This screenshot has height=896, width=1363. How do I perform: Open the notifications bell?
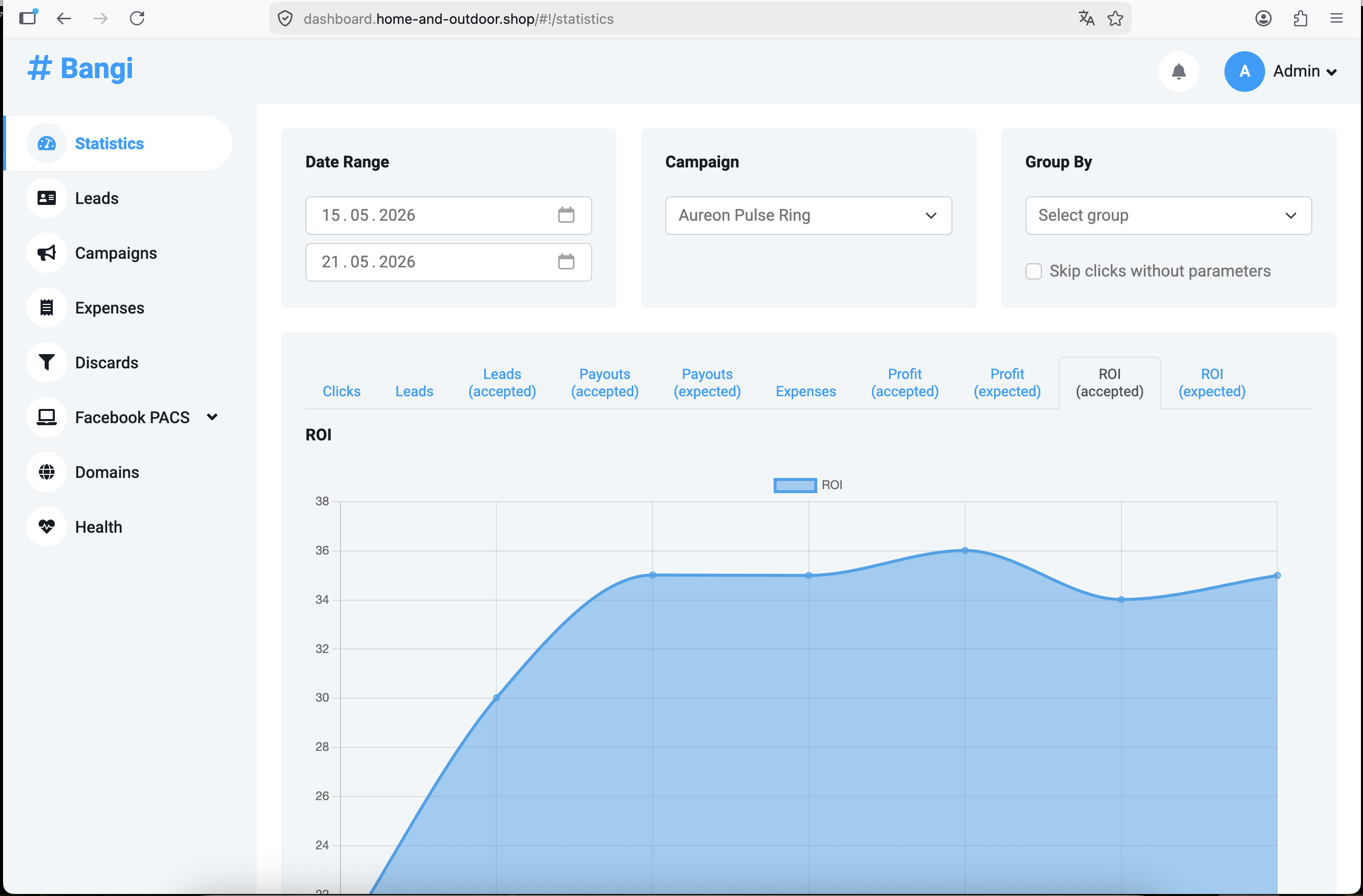[1179, 72]
